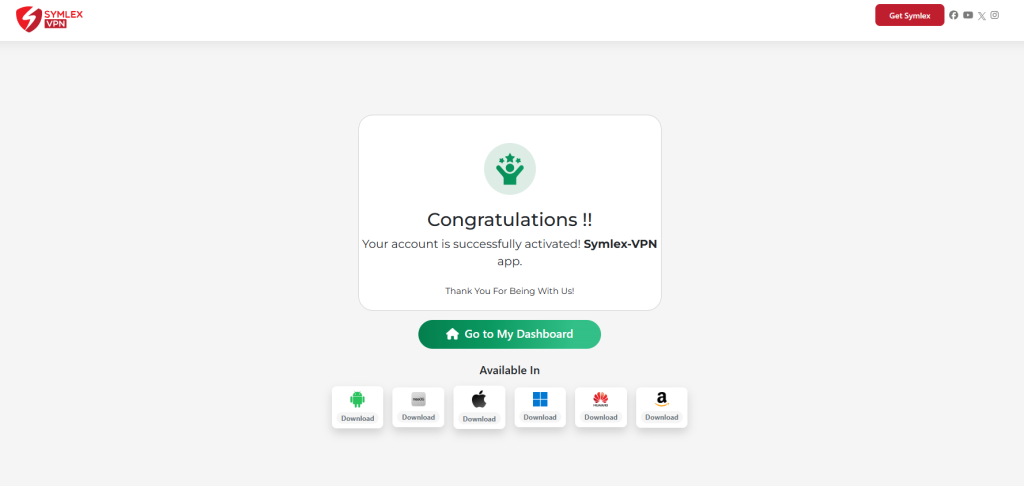
Task: Click the green Android robot icon
Action: click(x=357, y=399)
